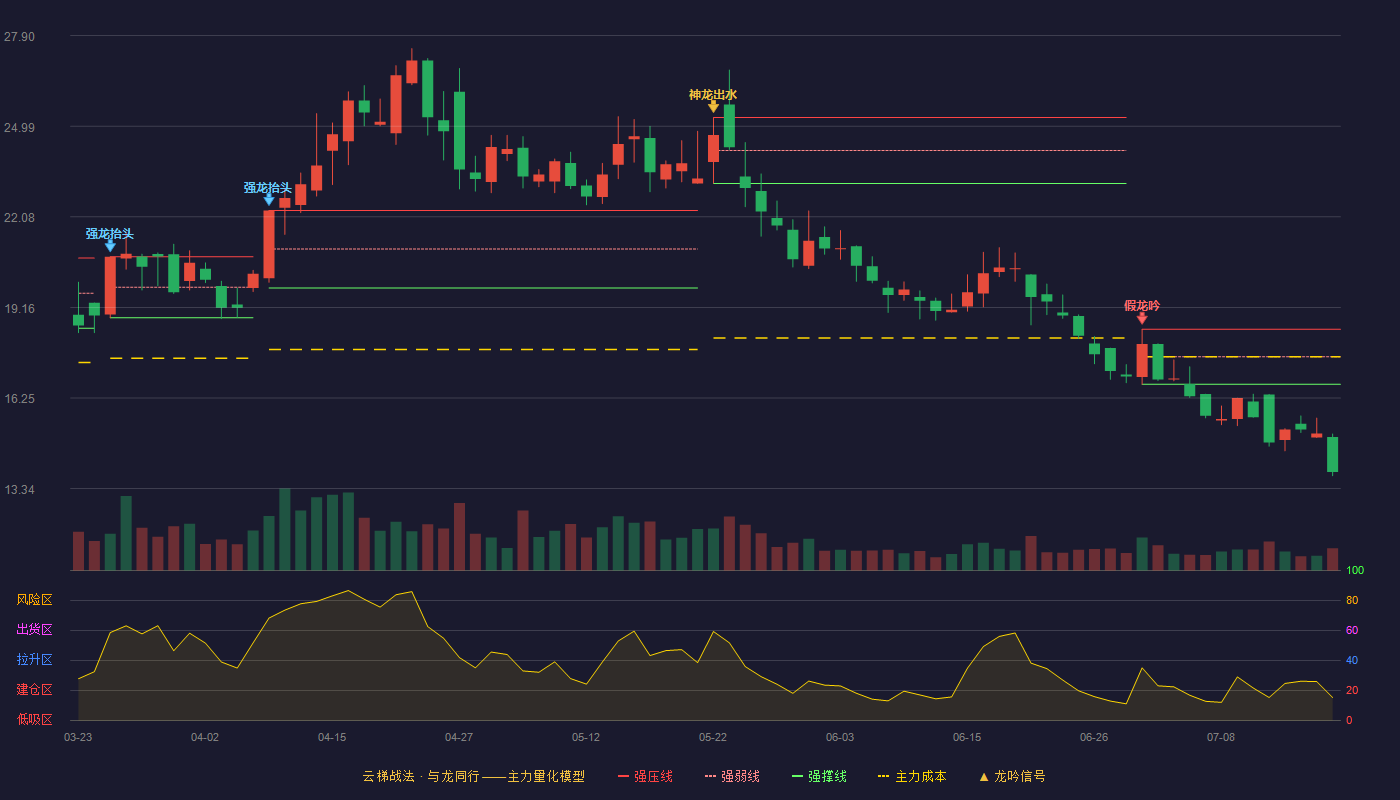Click the 假龙吟 signal label
The image size is (1400, 800).
tap(1142, 306)
